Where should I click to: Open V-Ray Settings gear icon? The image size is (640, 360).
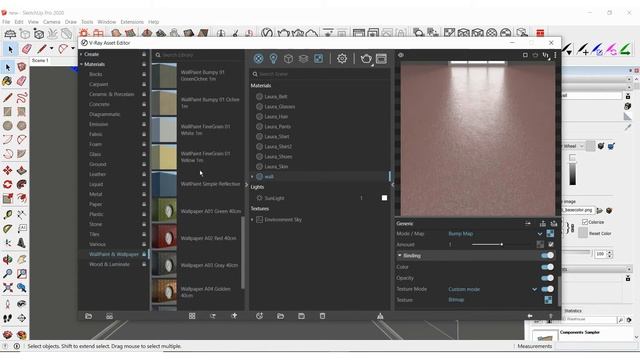(x=342, y=59)
